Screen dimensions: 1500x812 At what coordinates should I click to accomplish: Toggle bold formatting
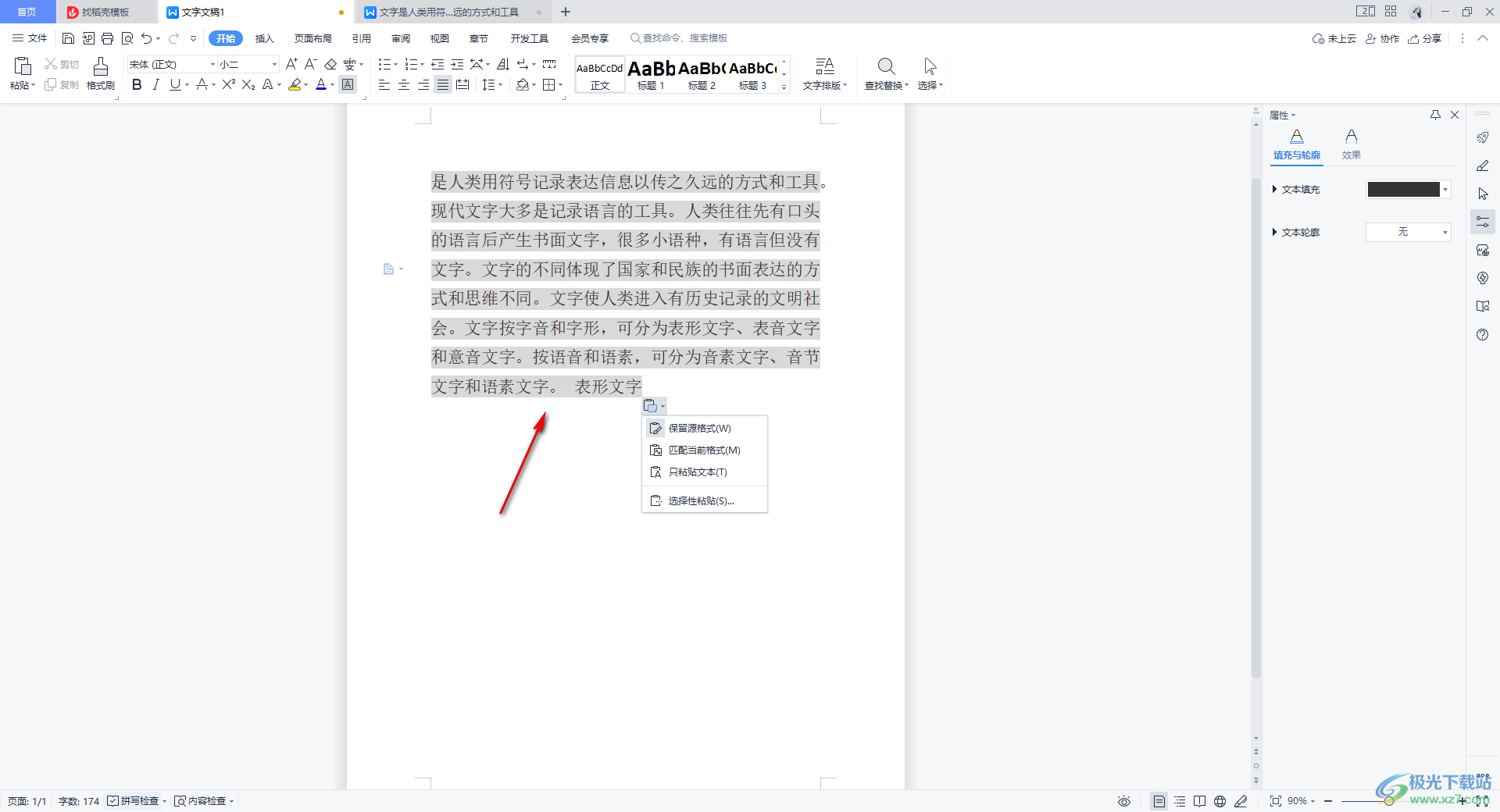coord(137,84)
